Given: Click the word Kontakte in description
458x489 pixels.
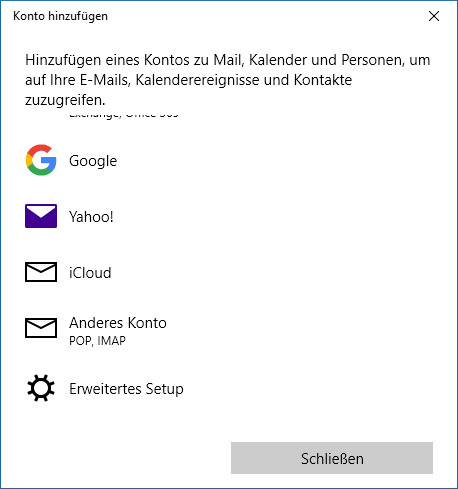Looking at the screenshot, I should tap(323, 80).
